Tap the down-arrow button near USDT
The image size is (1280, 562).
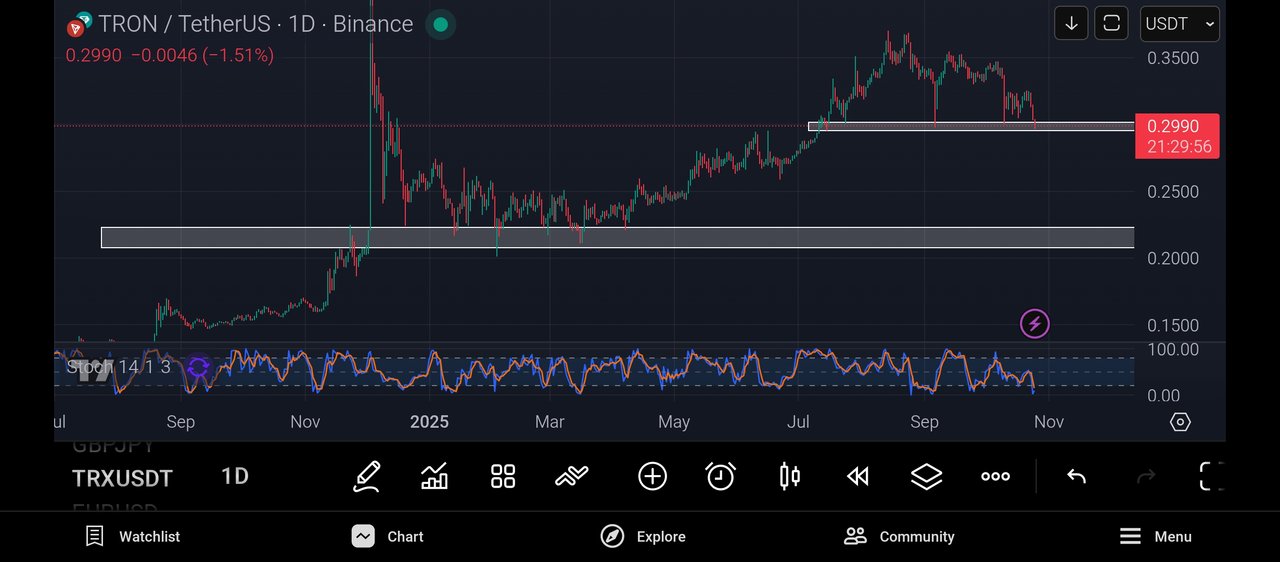1071,23
